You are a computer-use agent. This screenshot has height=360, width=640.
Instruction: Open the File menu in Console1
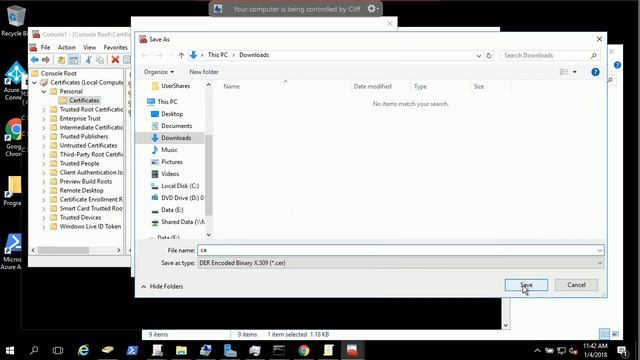(45, 47)
